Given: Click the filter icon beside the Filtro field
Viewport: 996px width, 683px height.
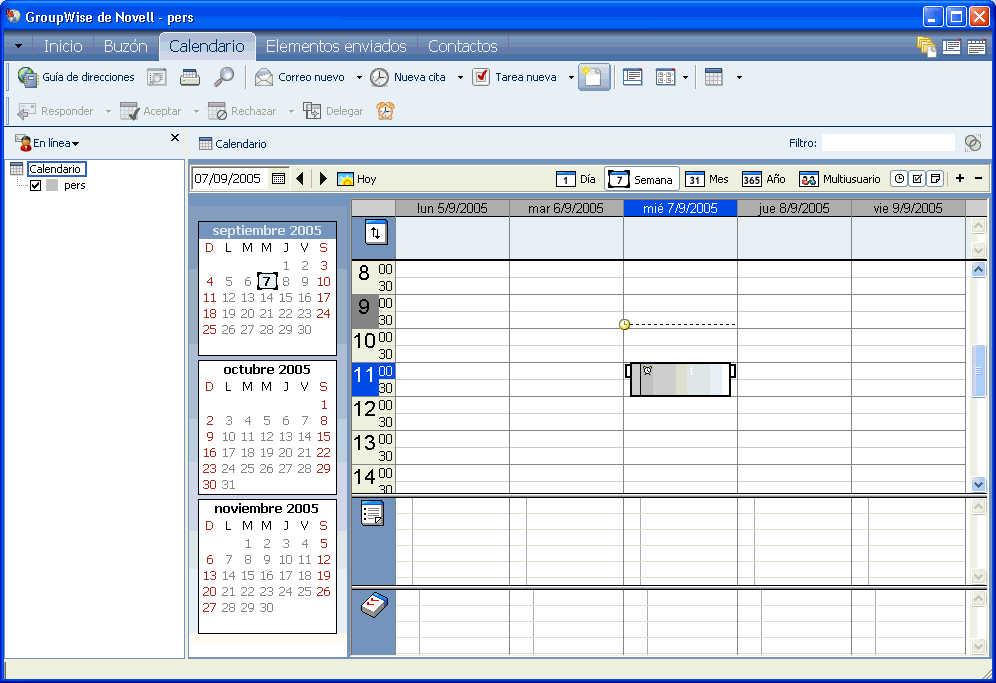Looking at the screenshot, I should pos(972,143).
